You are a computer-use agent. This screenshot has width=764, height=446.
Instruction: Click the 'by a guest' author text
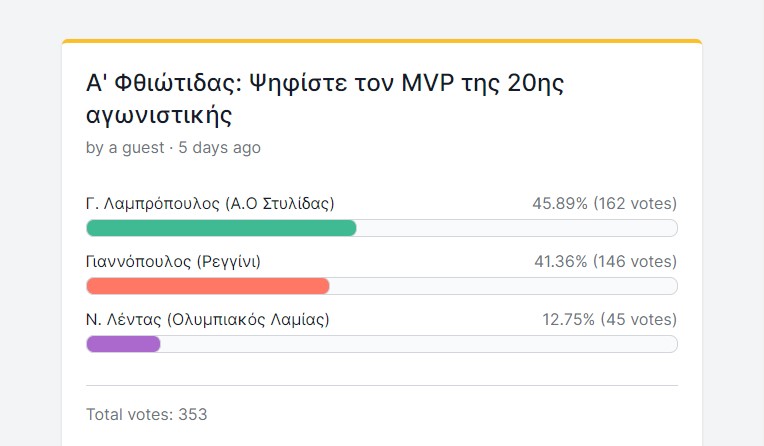pos(125,148)
